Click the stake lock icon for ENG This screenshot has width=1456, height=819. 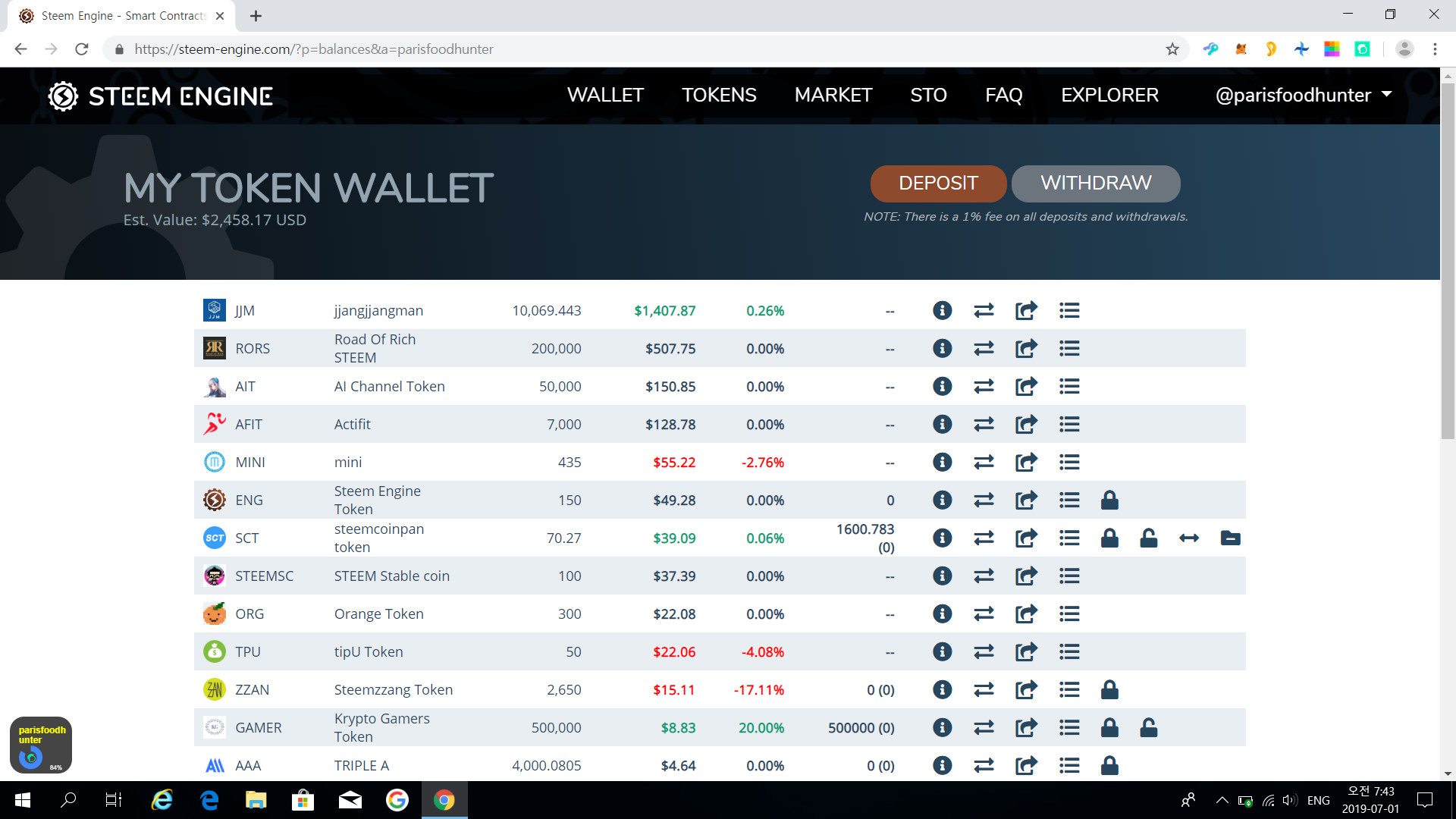(x=1109, y=500)
